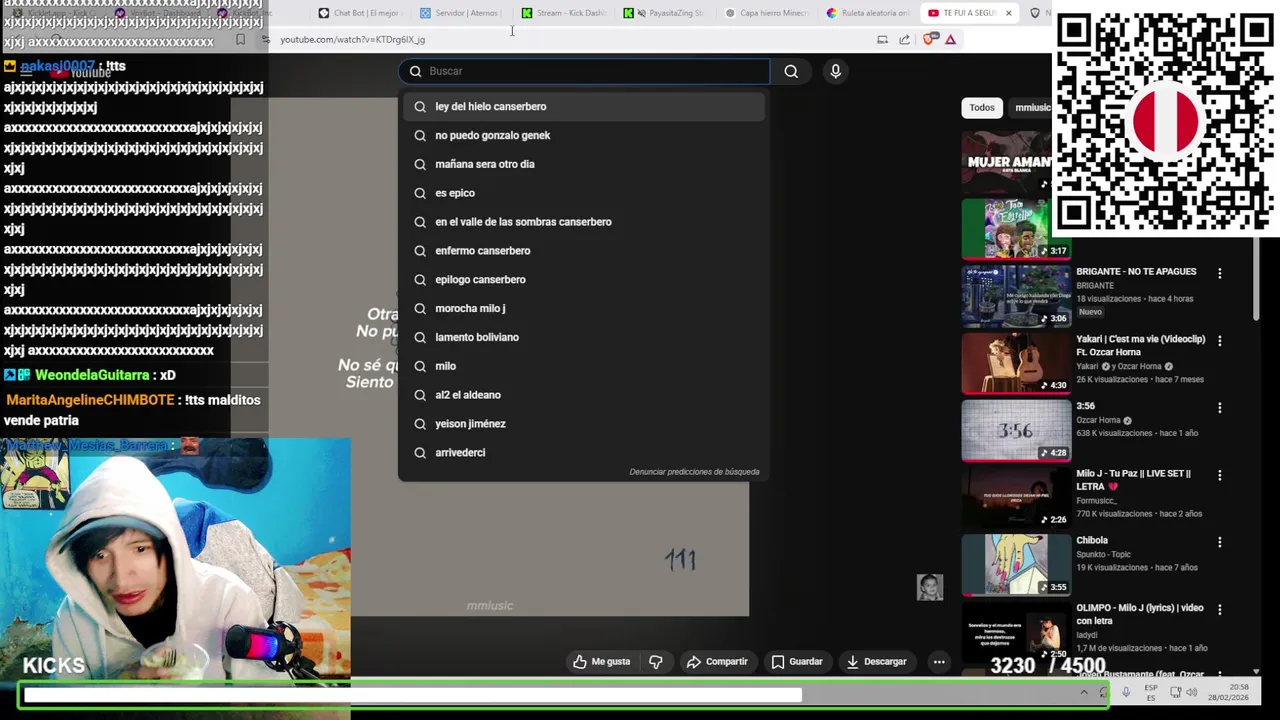Select suggestion 'enfermo canserbero'
The height and width of the screenshot is (720, 1280).
pyautogui.click(x=584, y=251)
